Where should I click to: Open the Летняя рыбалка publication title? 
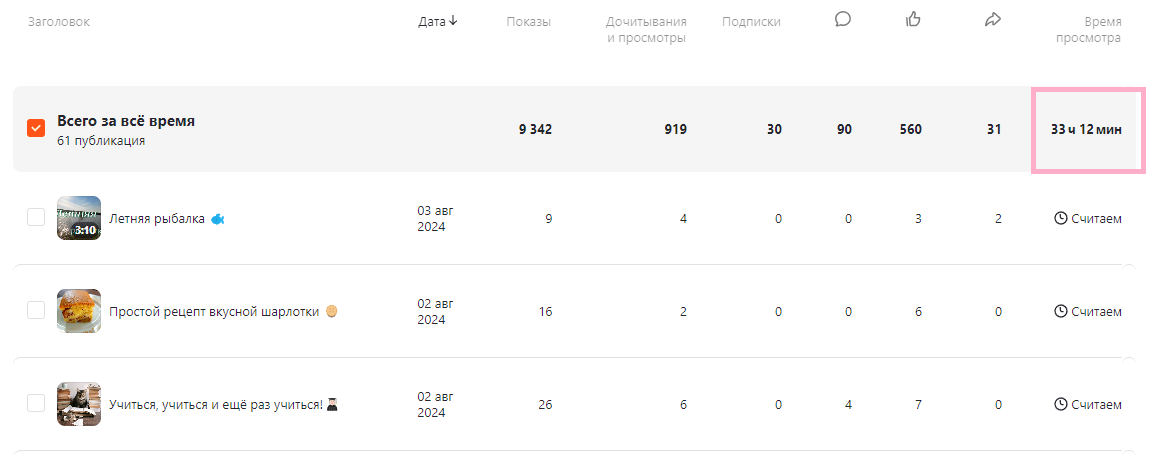coord(157,219)
